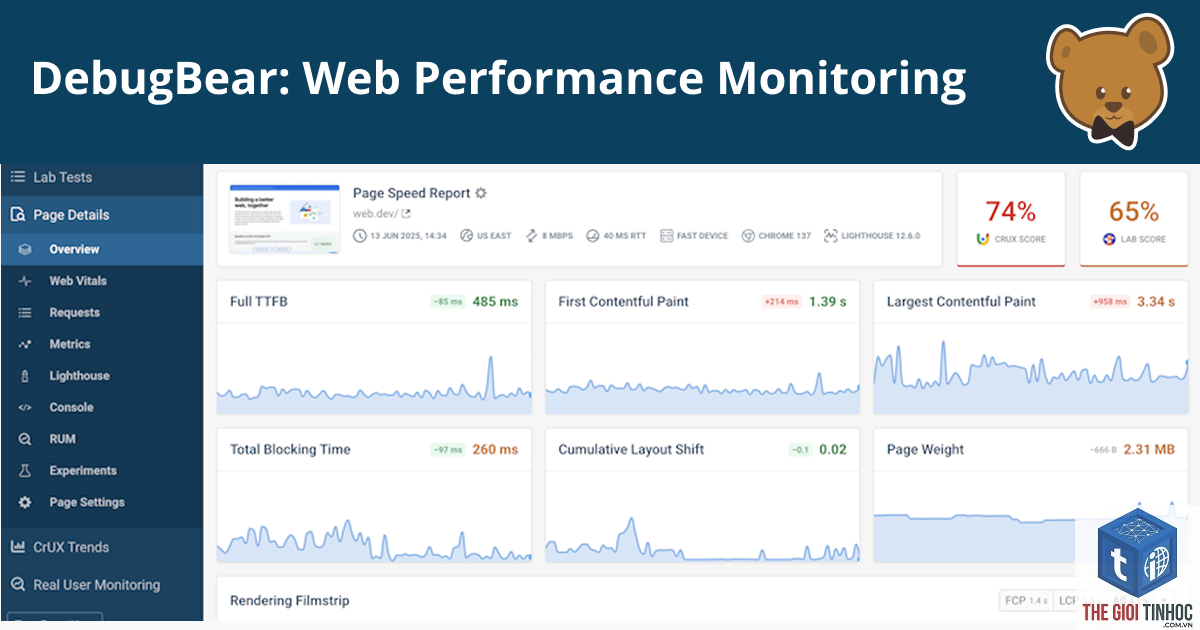The image size is (1200, 630).
Task: Open the Lab Tests sidebar section
Action: point(101,177)
